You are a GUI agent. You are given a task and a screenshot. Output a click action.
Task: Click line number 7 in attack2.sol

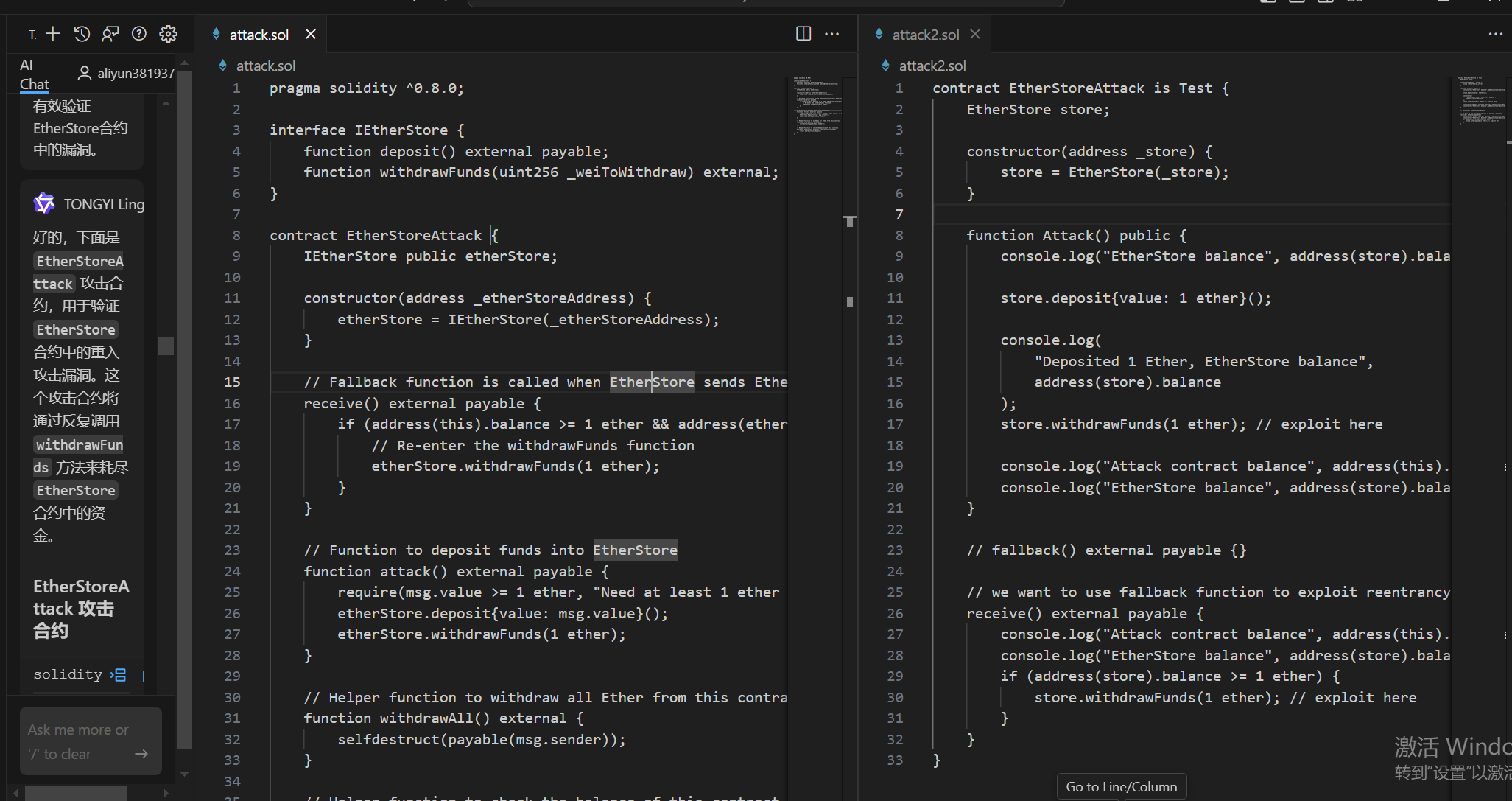pyautogui.click(x=899, y=214)
